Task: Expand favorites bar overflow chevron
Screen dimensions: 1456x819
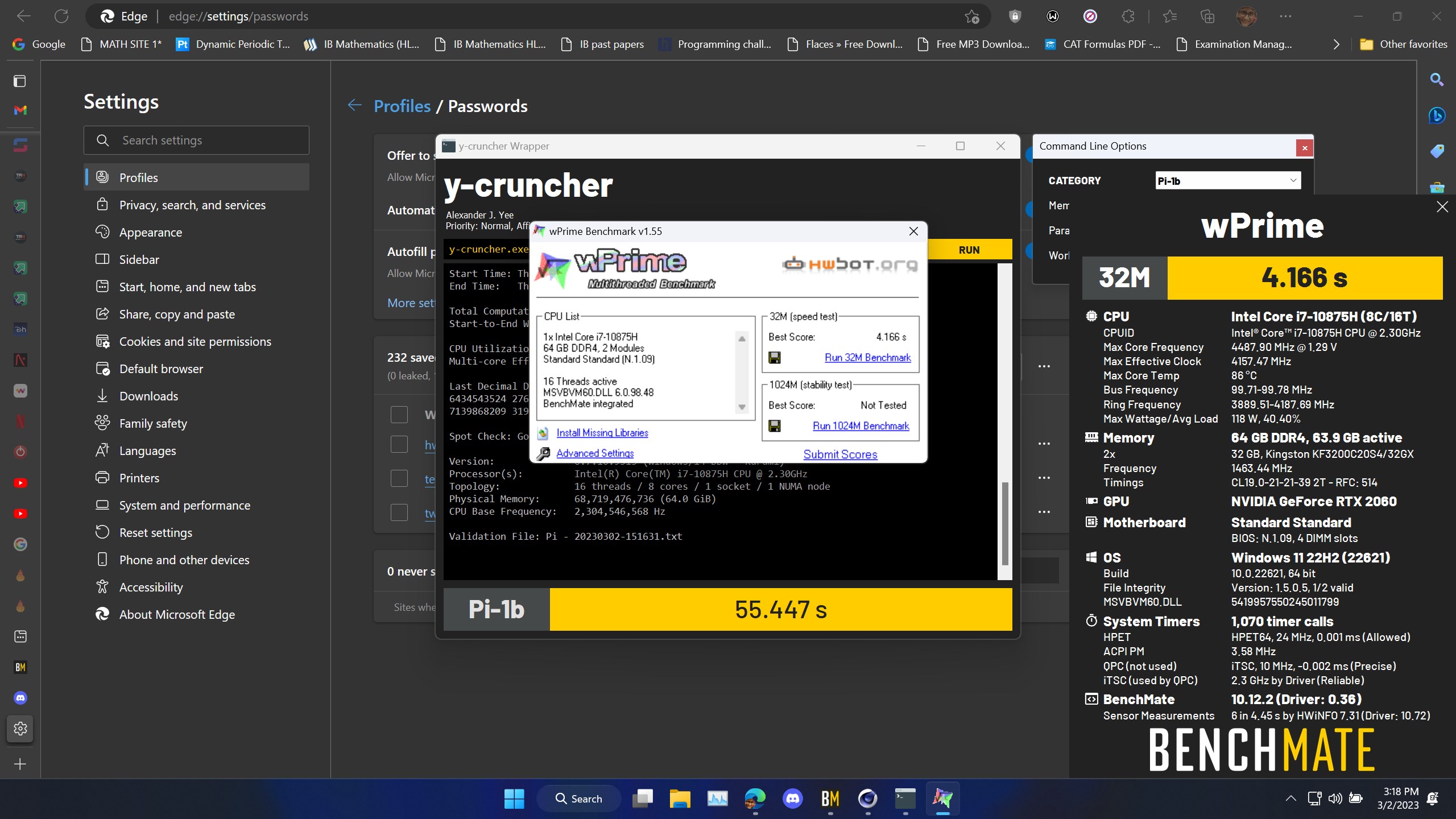Action: click(1336, 44)
